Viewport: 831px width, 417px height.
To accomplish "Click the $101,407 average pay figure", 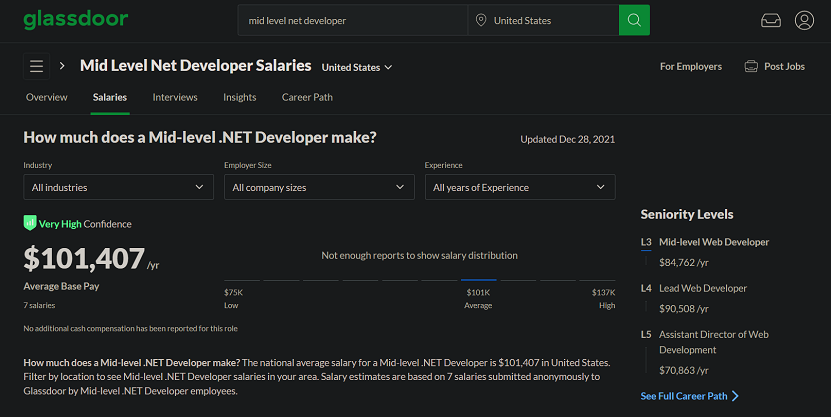I will click(x=84, y=258).
